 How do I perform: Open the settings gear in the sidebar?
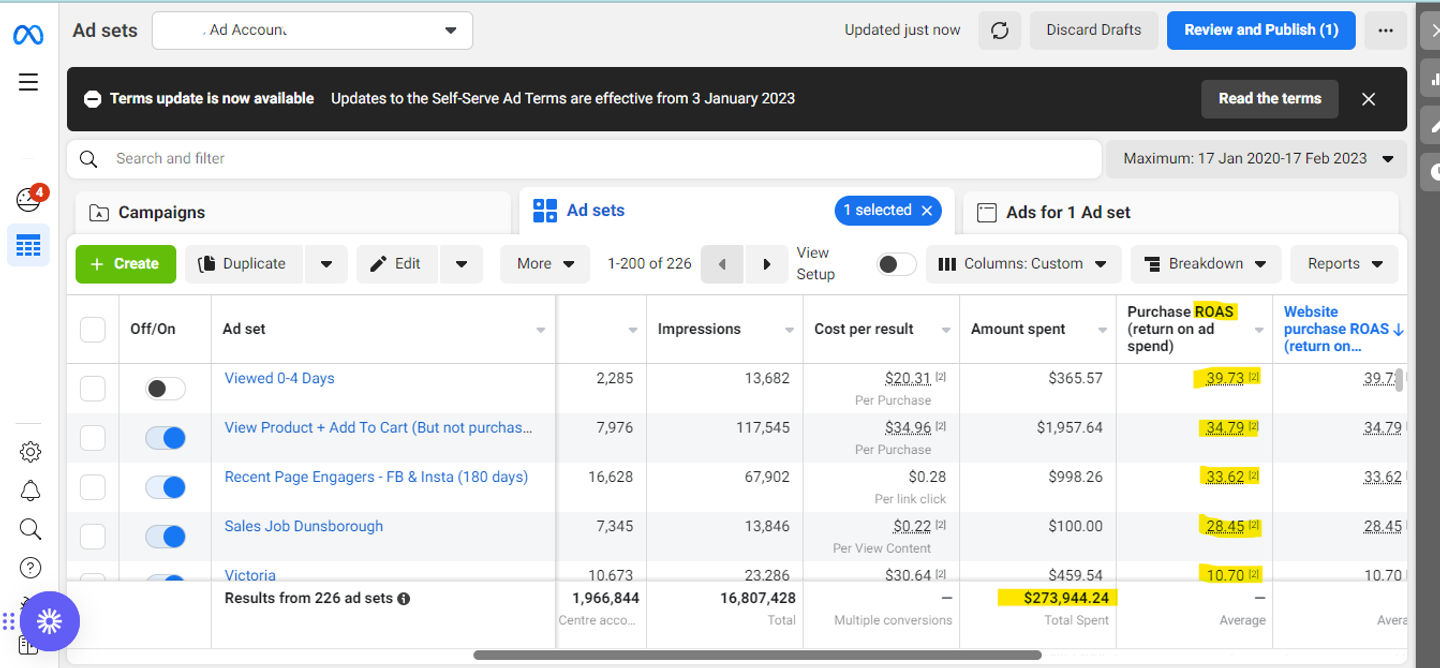[x=30, y=452]
